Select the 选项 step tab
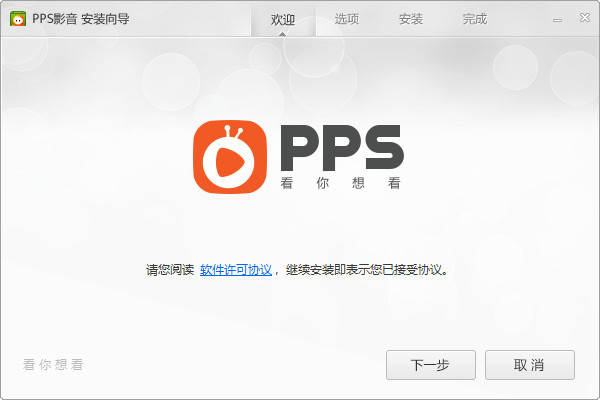 point(347,19)
